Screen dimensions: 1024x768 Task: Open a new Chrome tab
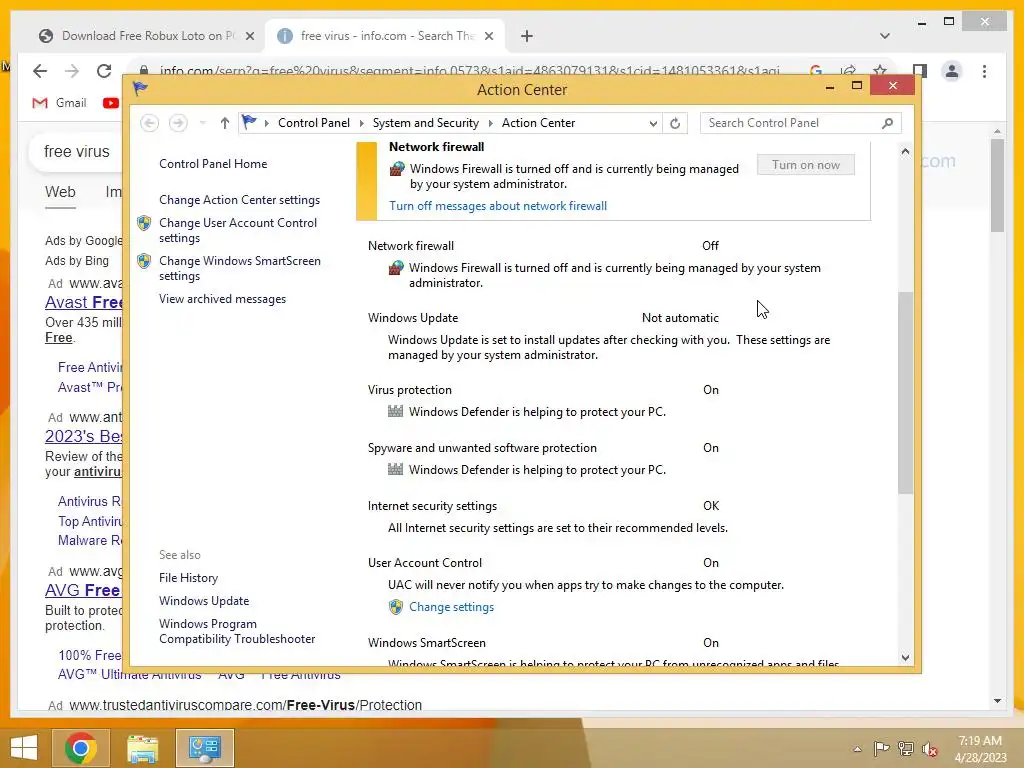[527, 37]
